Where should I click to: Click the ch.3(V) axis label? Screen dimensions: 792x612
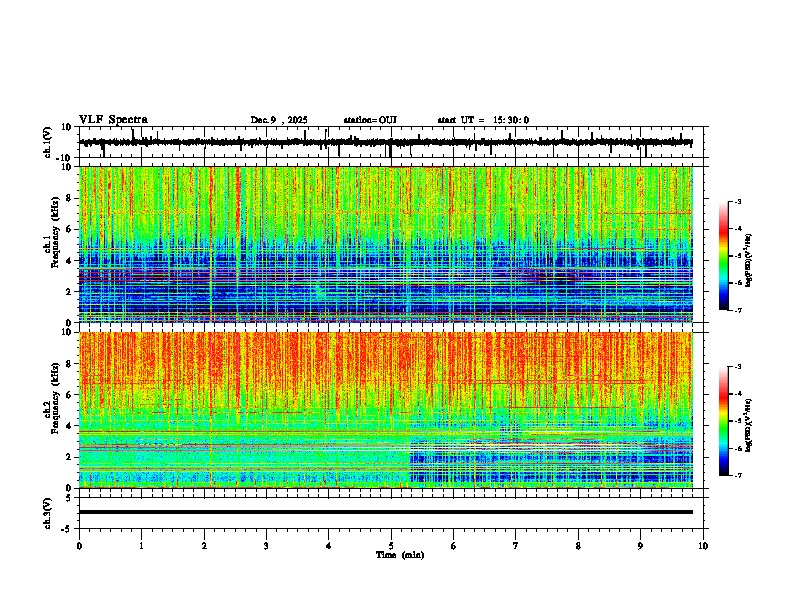tap(48, 514)
